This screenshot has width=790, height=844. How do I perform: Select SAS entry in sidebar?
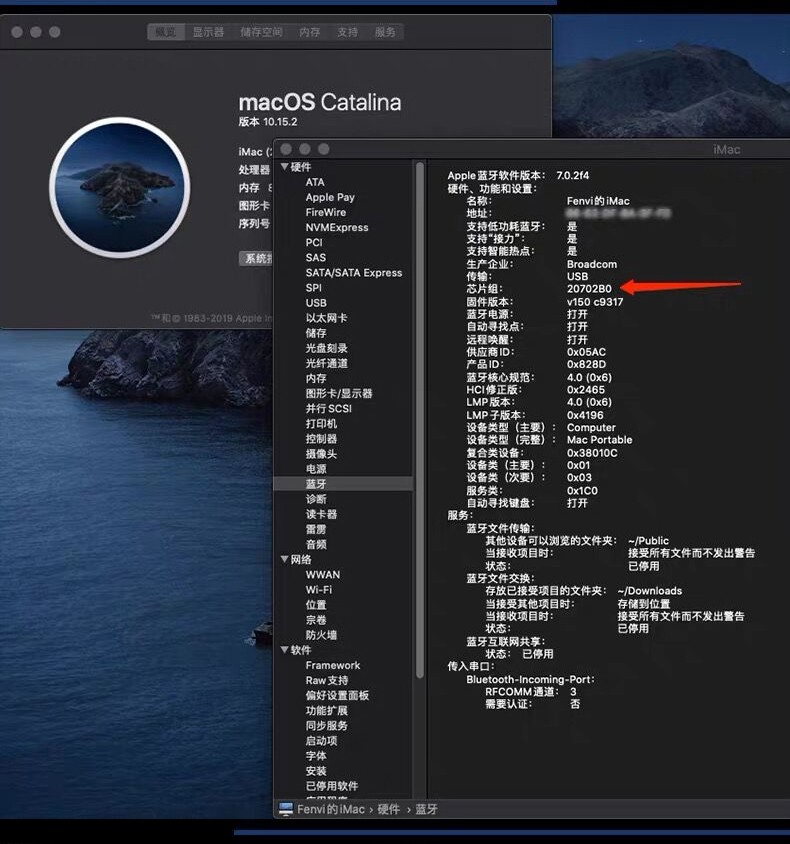(315, 257)
